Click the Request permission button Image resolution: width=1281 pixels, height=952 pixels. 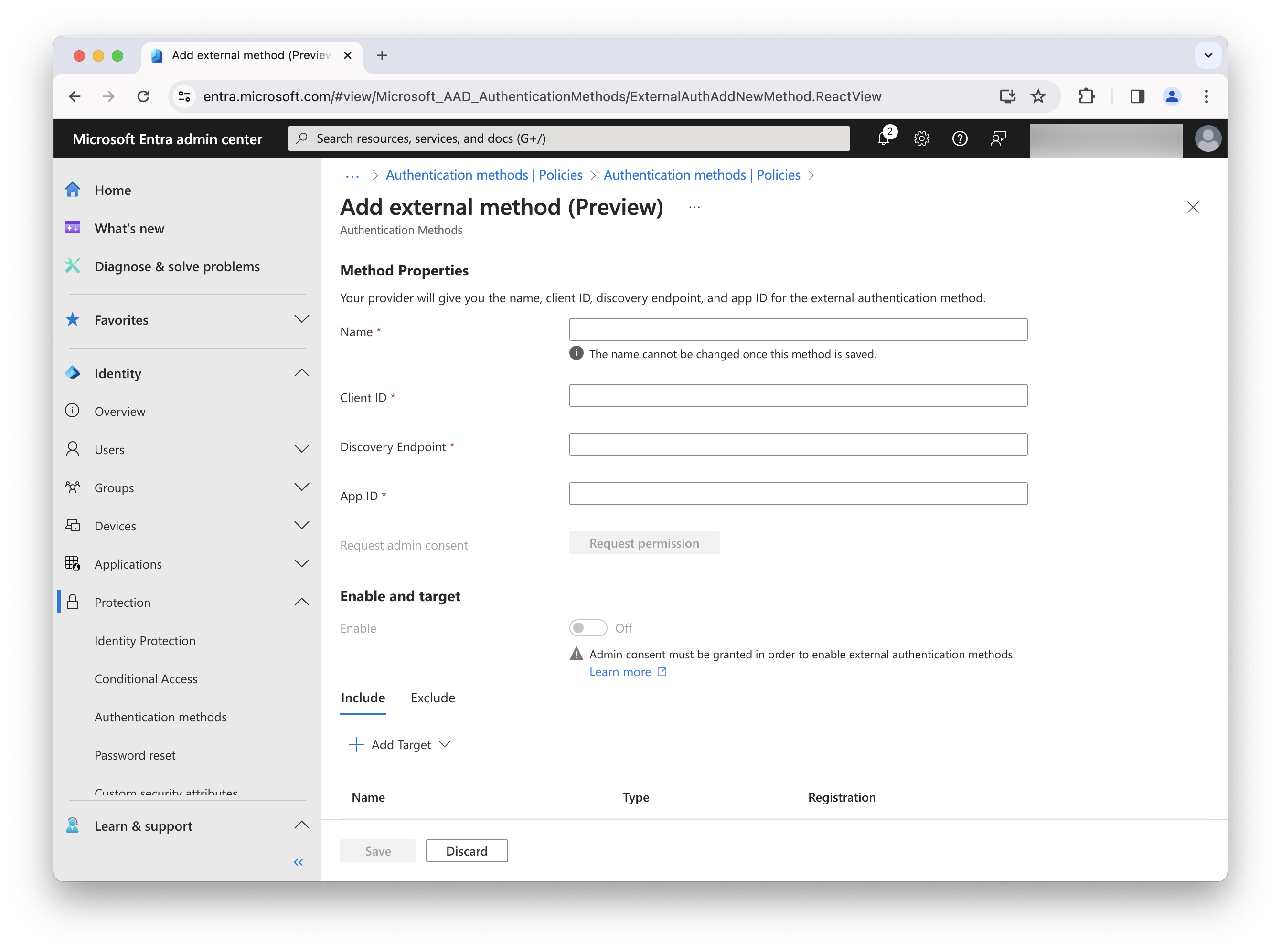[x=644, y=543]
